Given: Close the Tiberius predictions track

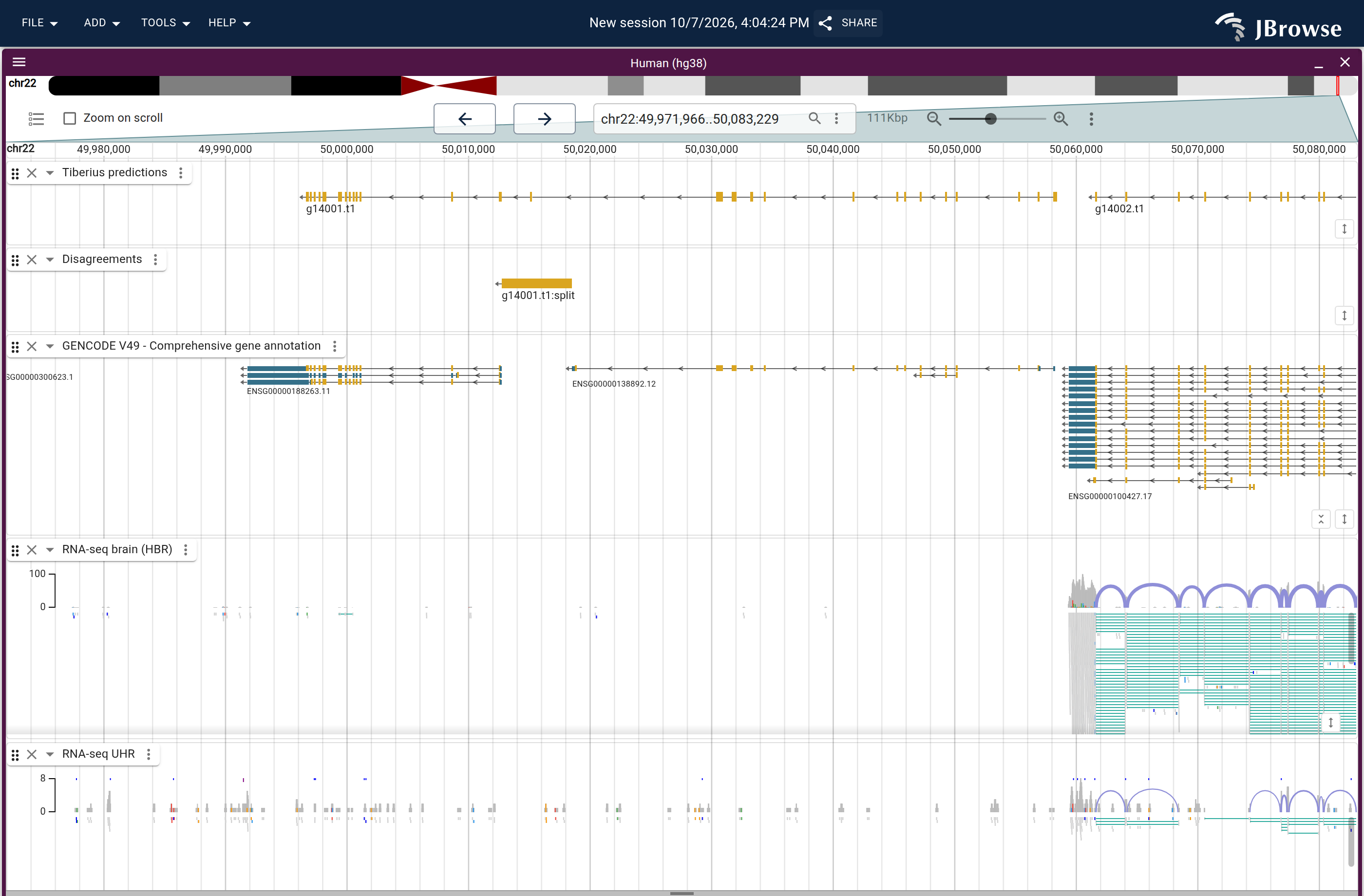Looking at the screenshot, I should coord(32,173).
